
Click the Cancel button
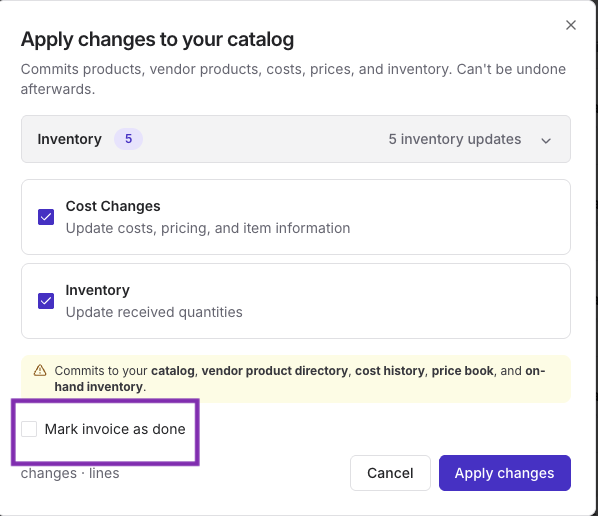[x=390, y=473]
